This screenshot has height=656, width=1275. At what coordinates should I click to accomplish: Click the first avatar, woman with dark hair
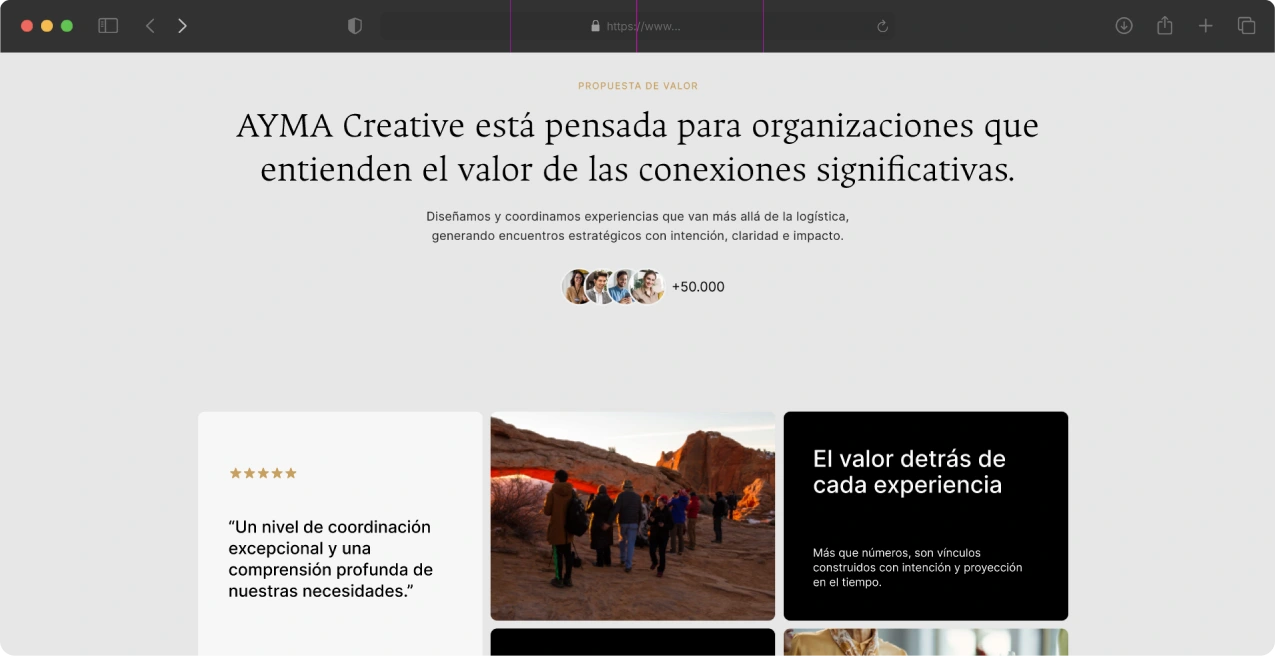(578, 287)
